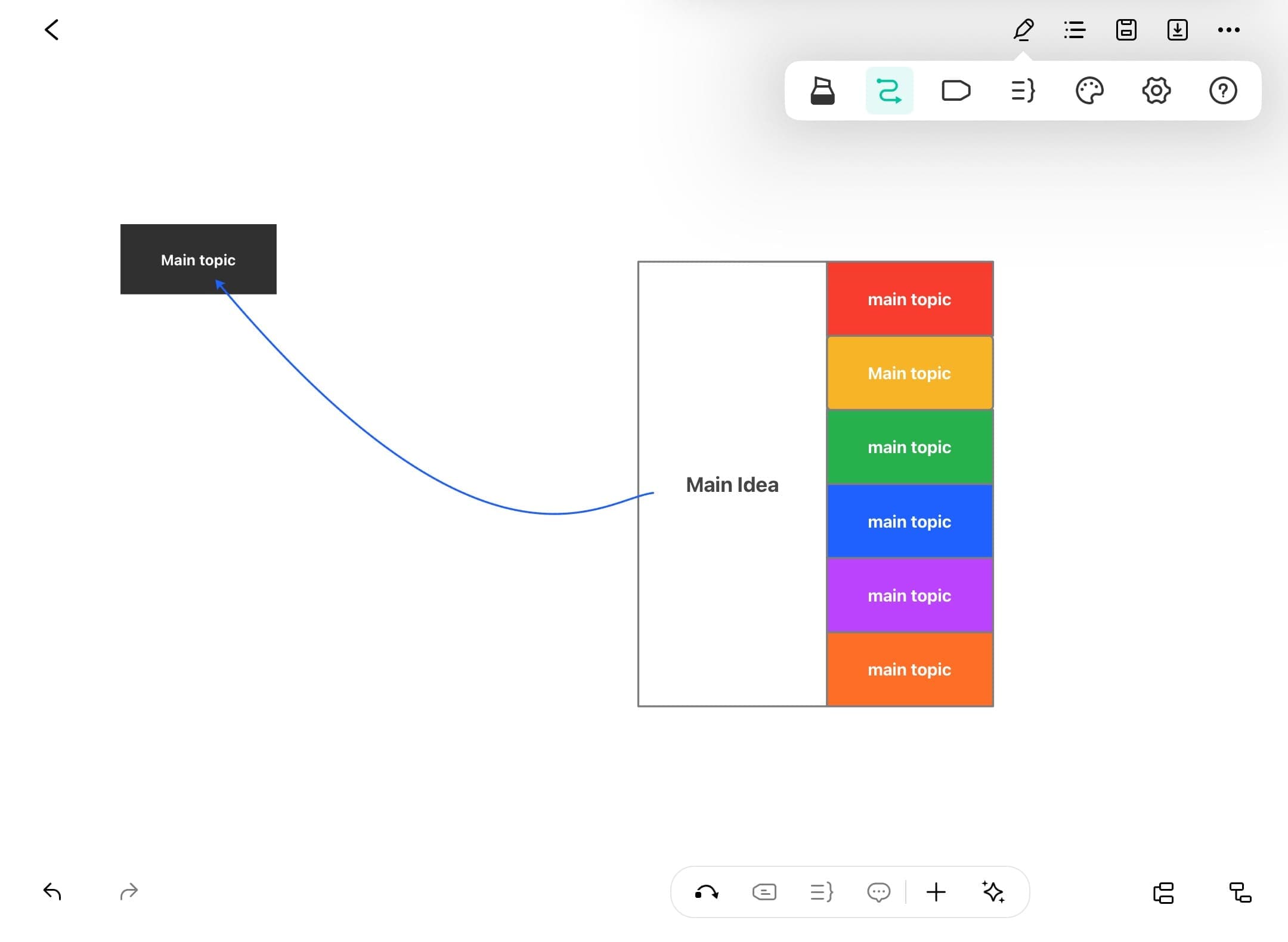
Task: Open the pen edit tools menu
Action: pos(1023,30)
